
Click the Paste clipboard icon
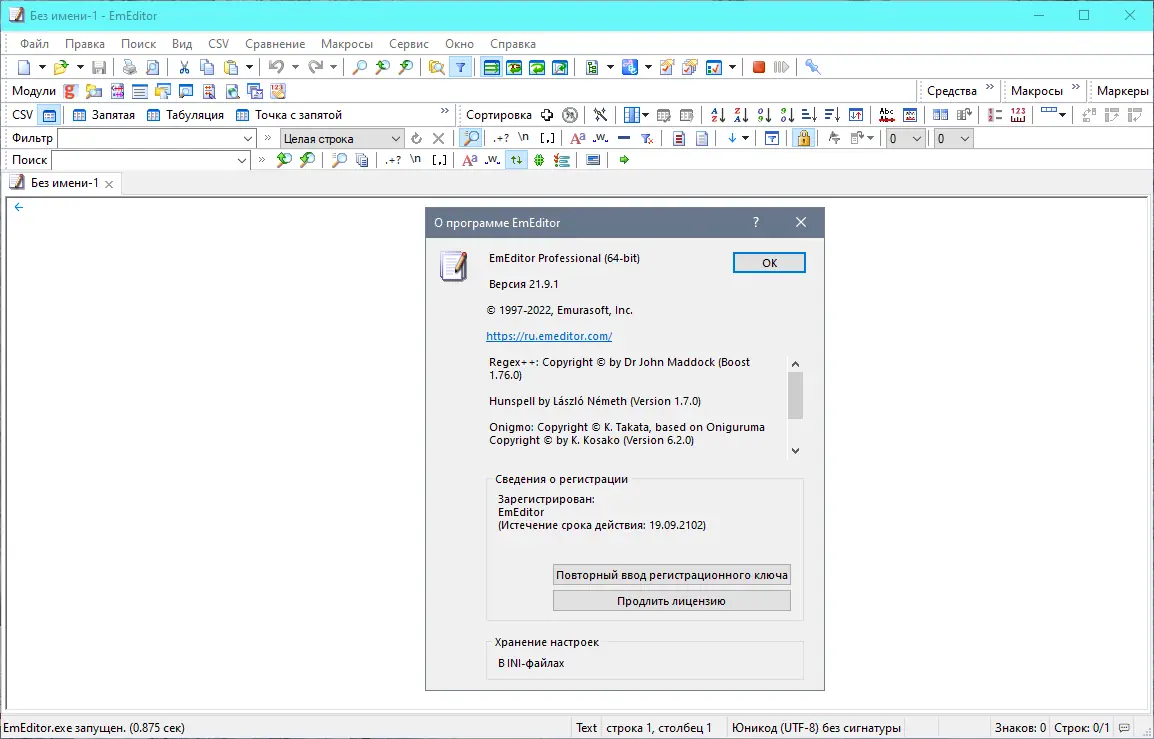pos(231,67)
